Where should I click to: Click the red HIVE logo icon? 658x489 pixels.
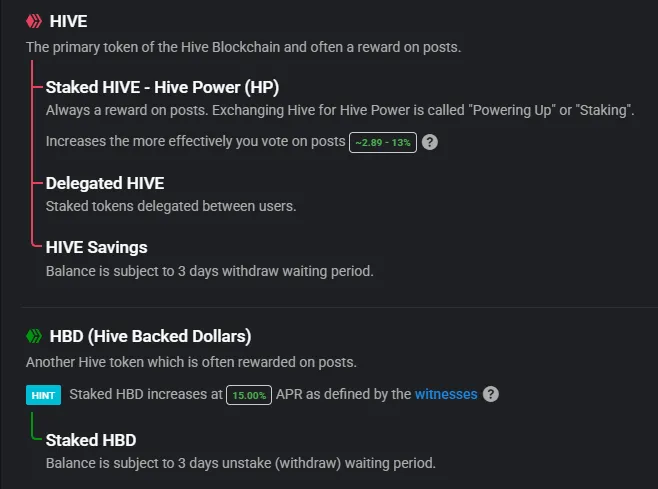click(x=34, y=21)
